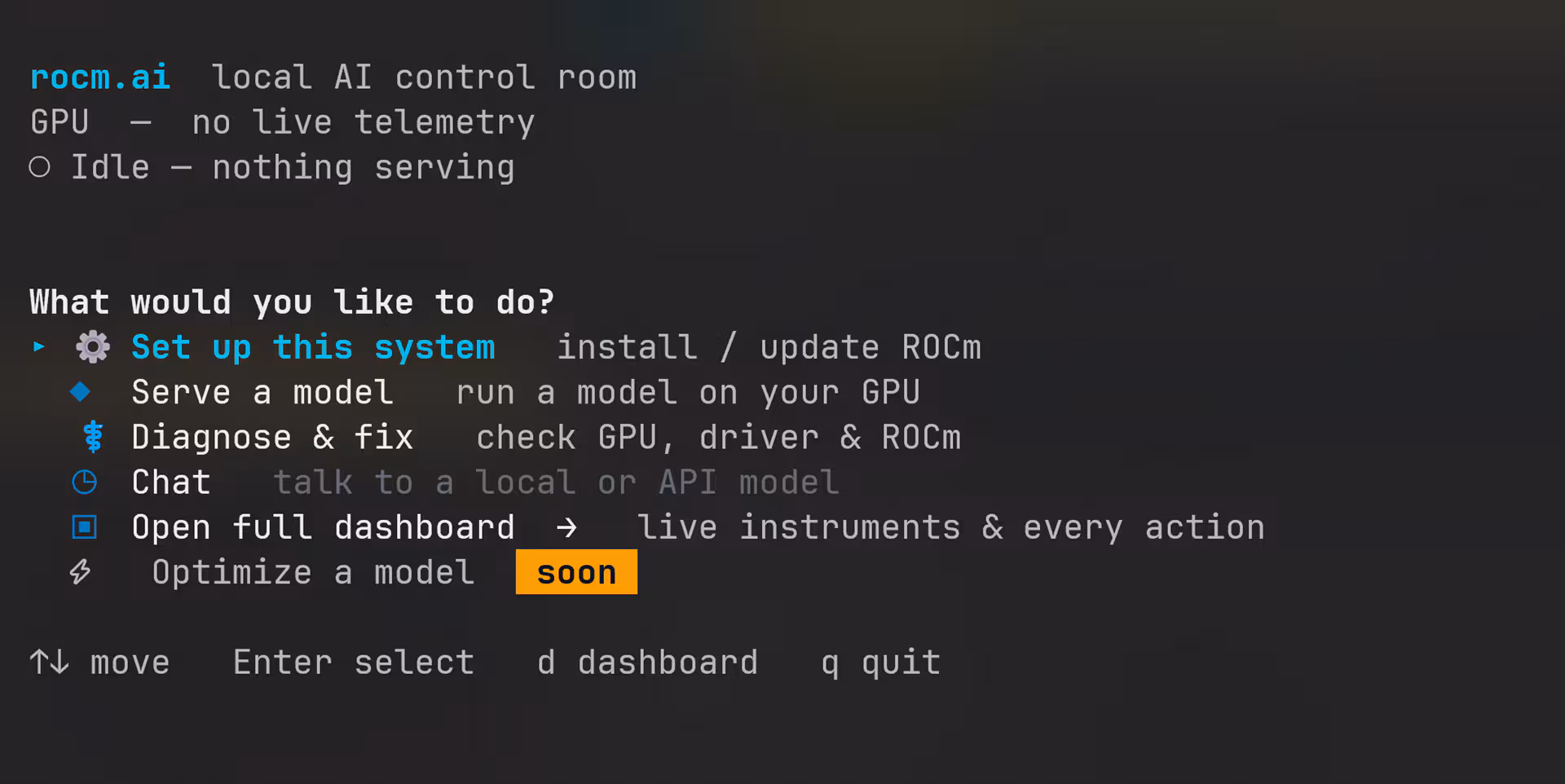Choose Serve a model from the menu

coord(262,393)
